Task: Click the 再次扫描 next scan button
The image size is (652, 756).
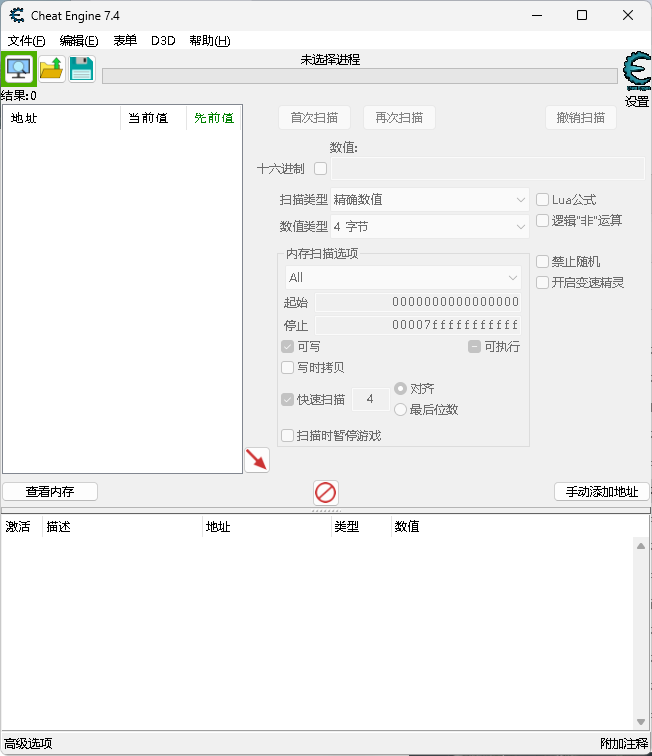Action: pyautogui.click(x=399, y=118)
